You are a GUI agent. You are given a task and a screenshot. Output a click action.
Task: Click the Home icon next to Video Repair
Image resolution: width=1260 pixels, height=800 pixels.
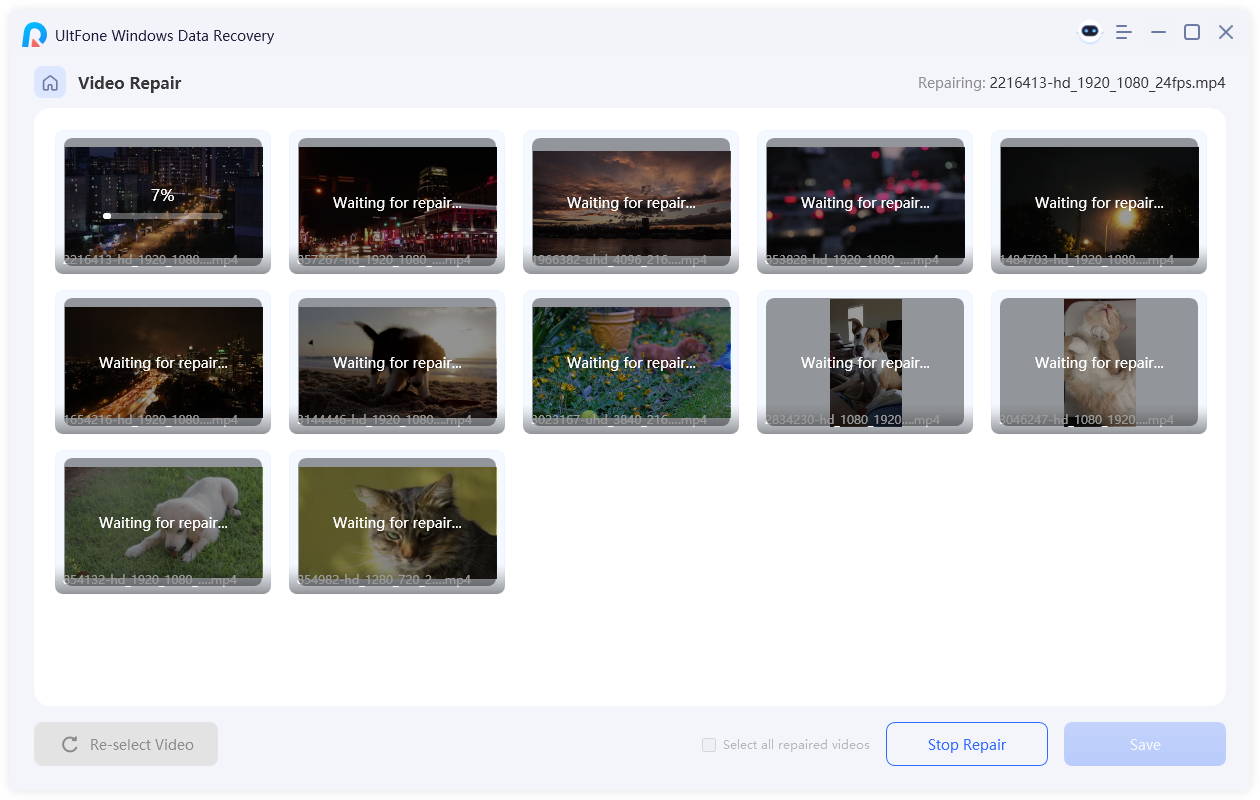click(x=50, y=82)
